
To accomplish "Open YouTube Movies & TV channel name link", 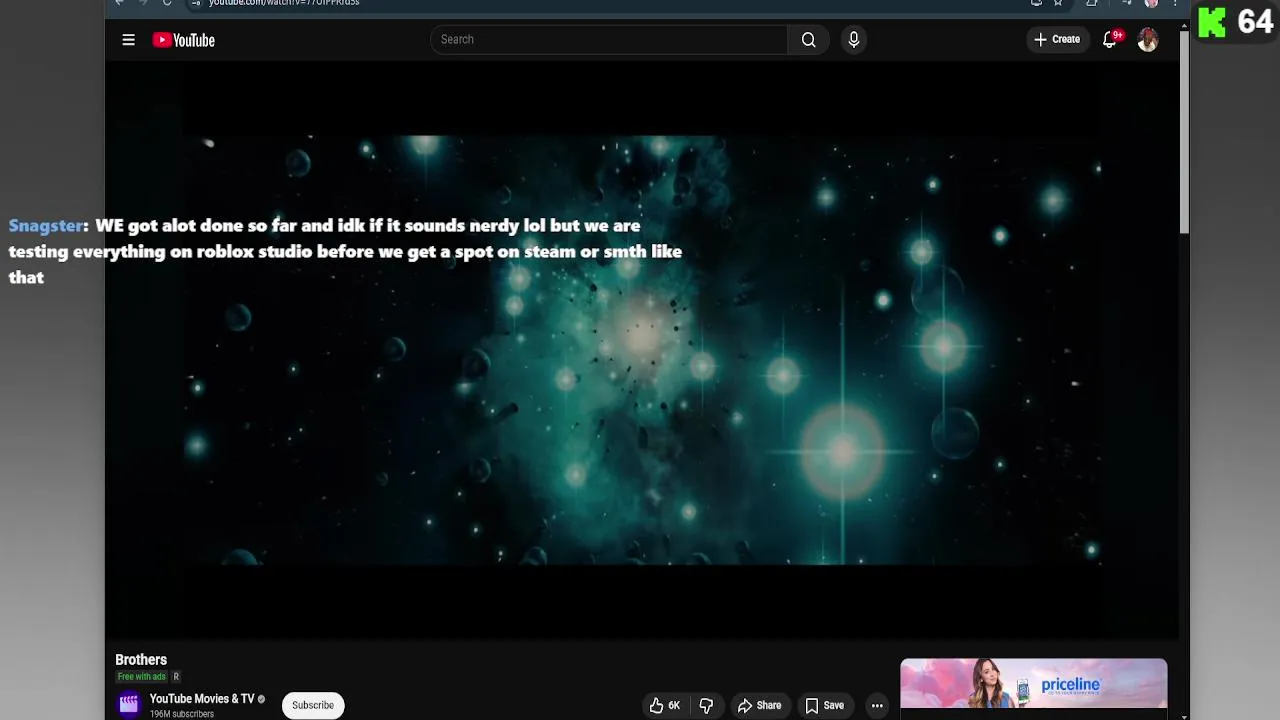I will click(x=202, y=699).
